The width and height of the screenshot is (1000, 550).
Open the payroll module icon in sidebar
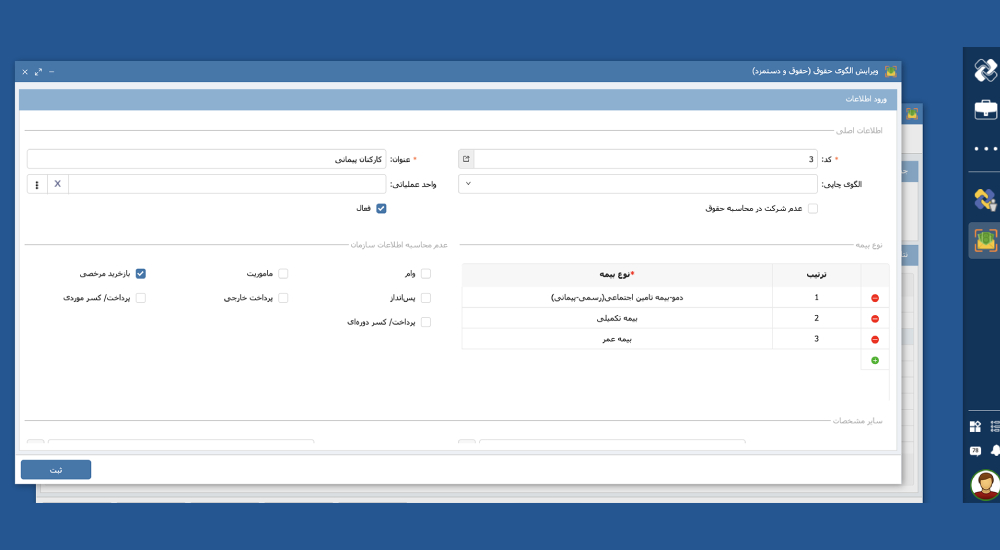coord(985,241)
